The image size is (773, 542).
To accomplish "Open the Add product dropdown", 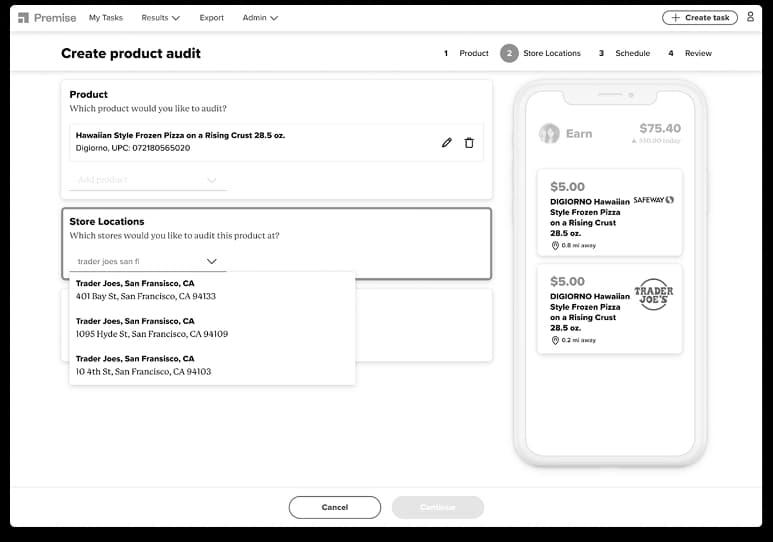I will (x=147, y=180).
